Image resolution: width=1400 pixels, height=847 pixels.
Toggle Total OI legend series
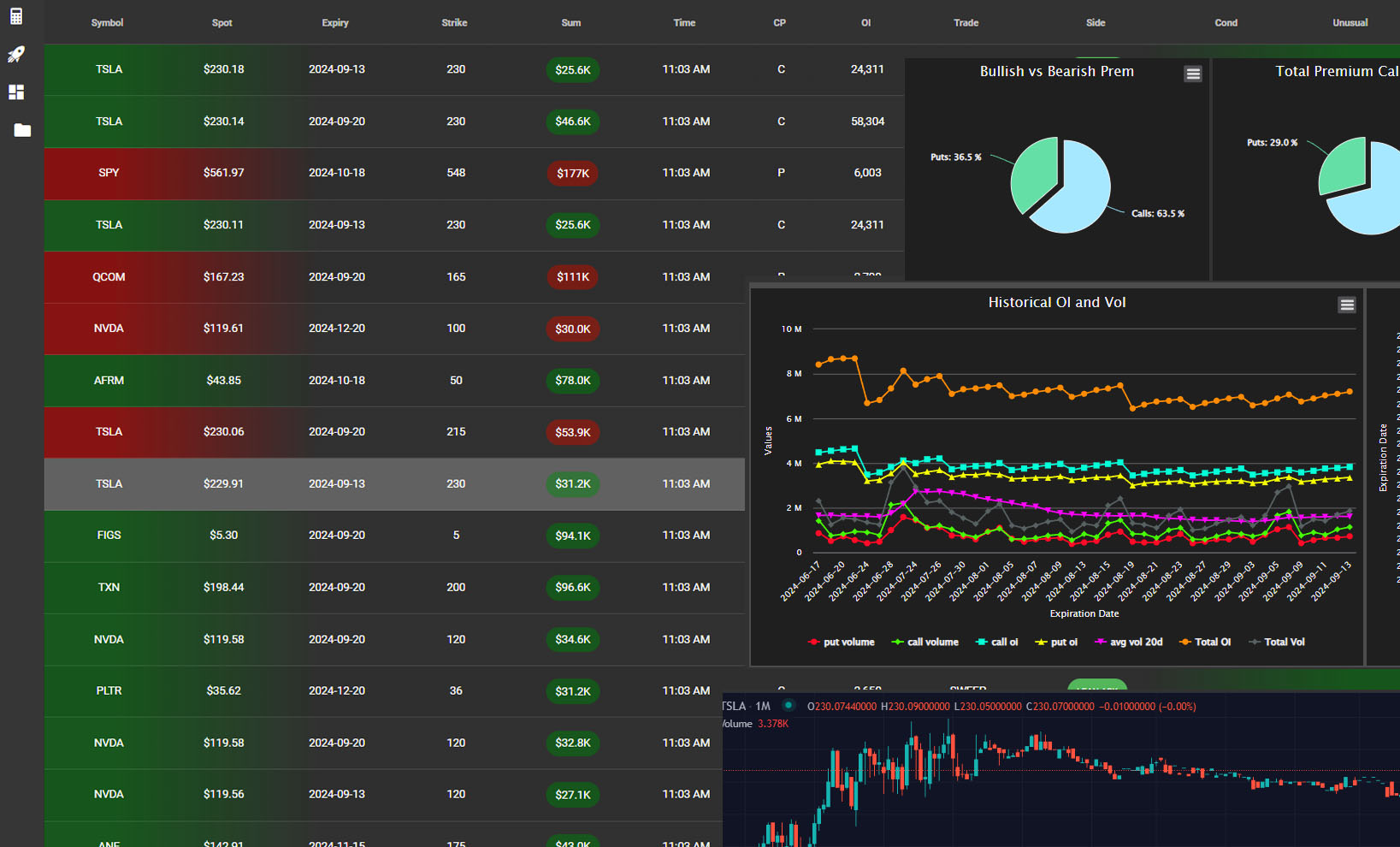click(1205, 643)
